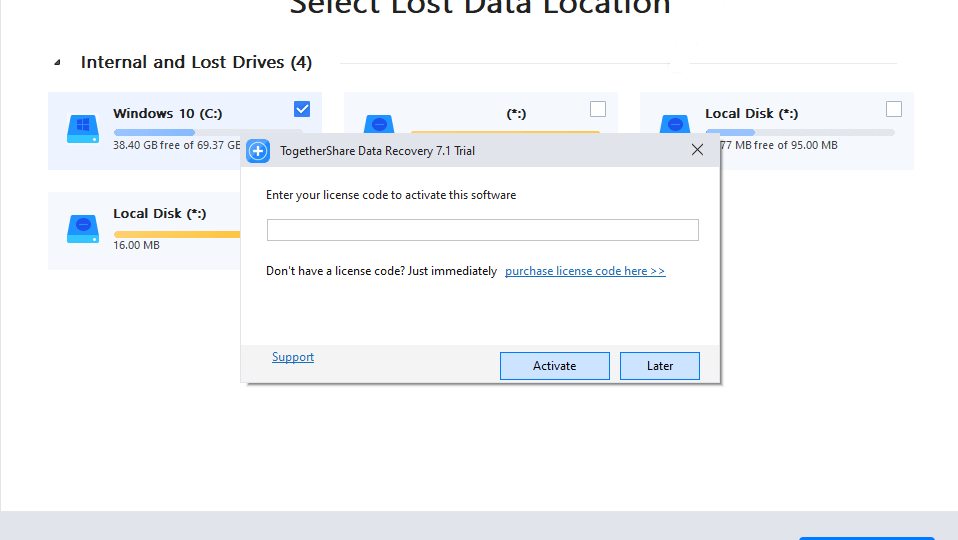This screenshot has height=540, width=958.
Task: Click the '38.40 GB free of 69.37 GB' text
Action: point(177,145)
